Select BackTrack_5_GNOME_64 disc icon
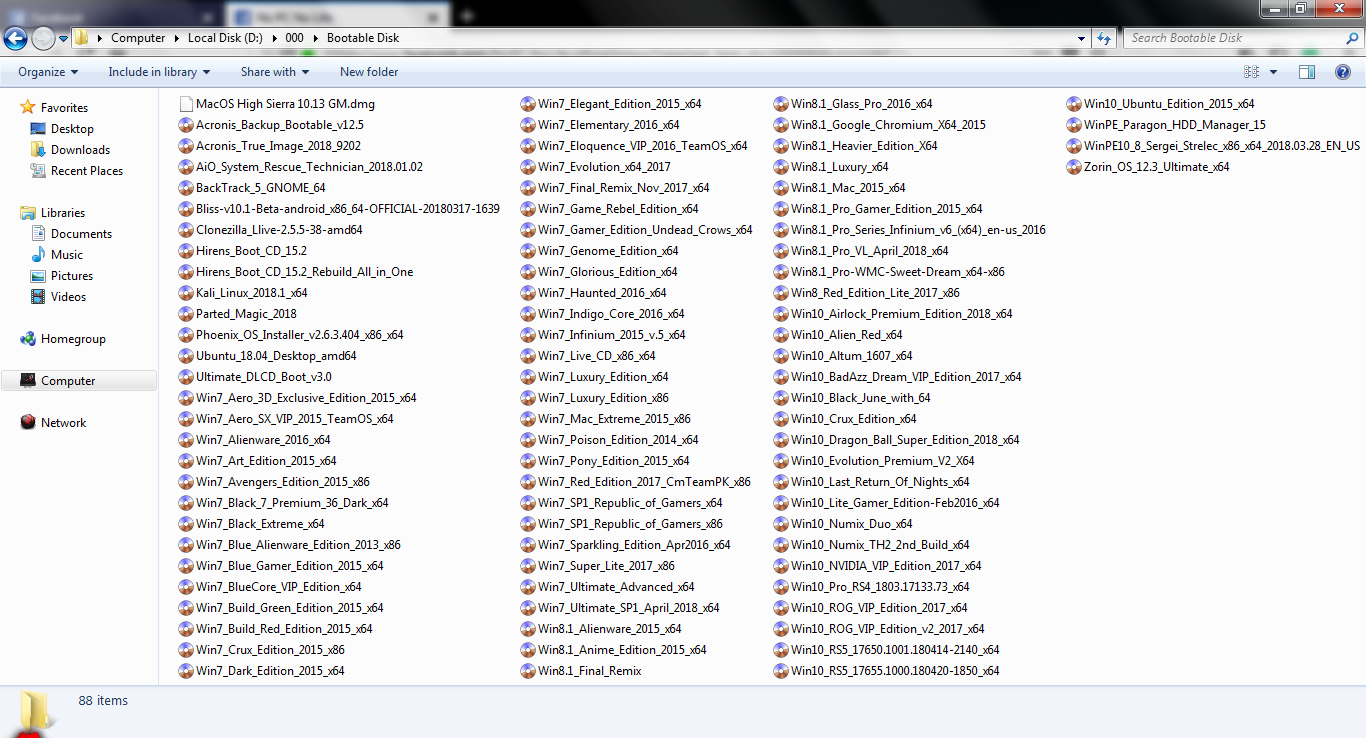This screenshot has width=1366, height=738. pyautogui.click(x=186, y=188)
